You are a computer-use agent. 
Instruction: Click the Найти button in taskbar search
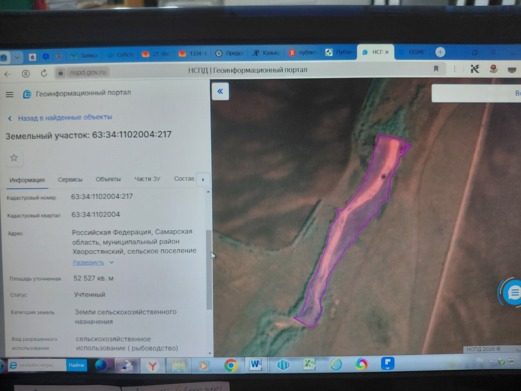click(76, 365)
